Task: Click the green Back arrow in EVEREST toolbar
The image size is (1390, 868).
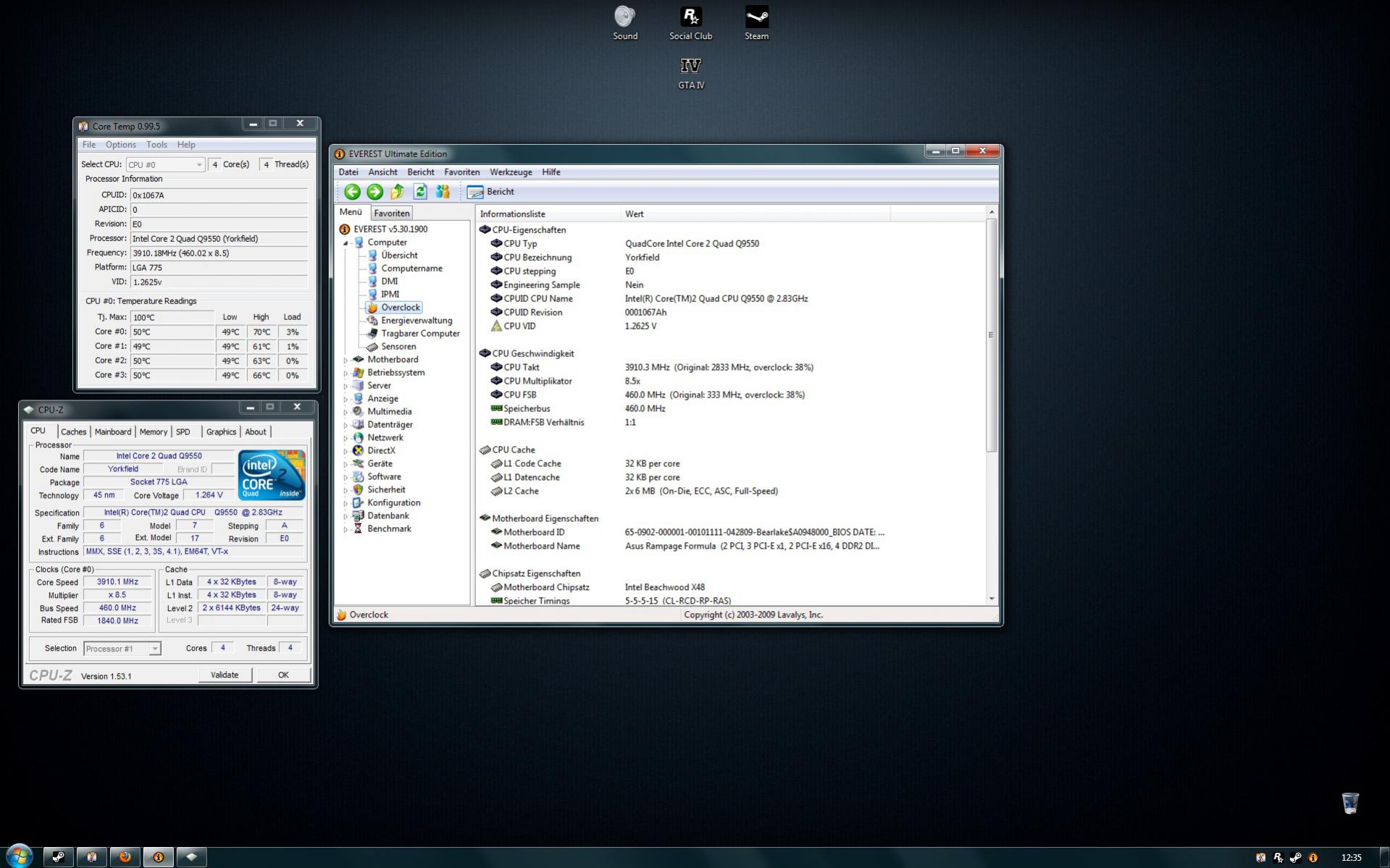Action: point(352,192)
